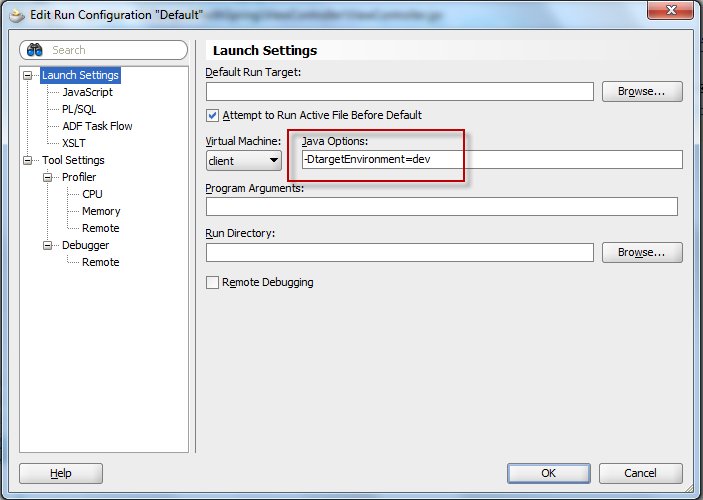Select the ADF Task Flow item
The image size is (703, 500).
(97, 126)
